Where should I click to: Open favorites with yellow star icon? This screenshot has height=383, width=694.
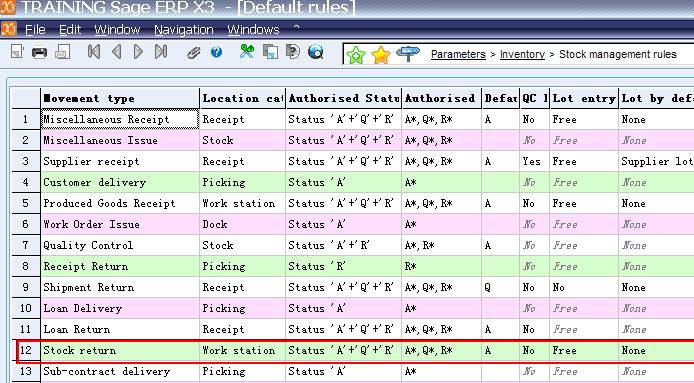tap(381, 55)
